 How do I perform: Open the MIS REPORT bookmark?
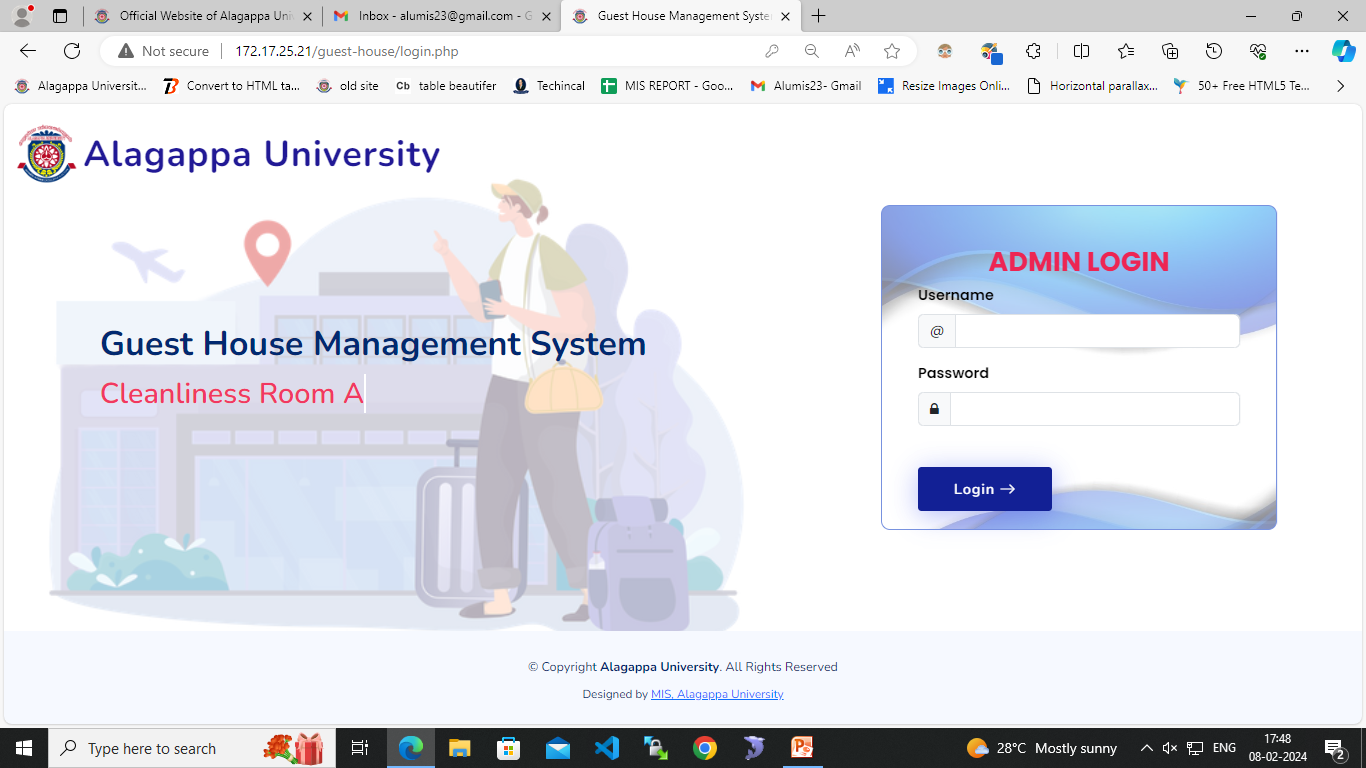tap(668, 86)
